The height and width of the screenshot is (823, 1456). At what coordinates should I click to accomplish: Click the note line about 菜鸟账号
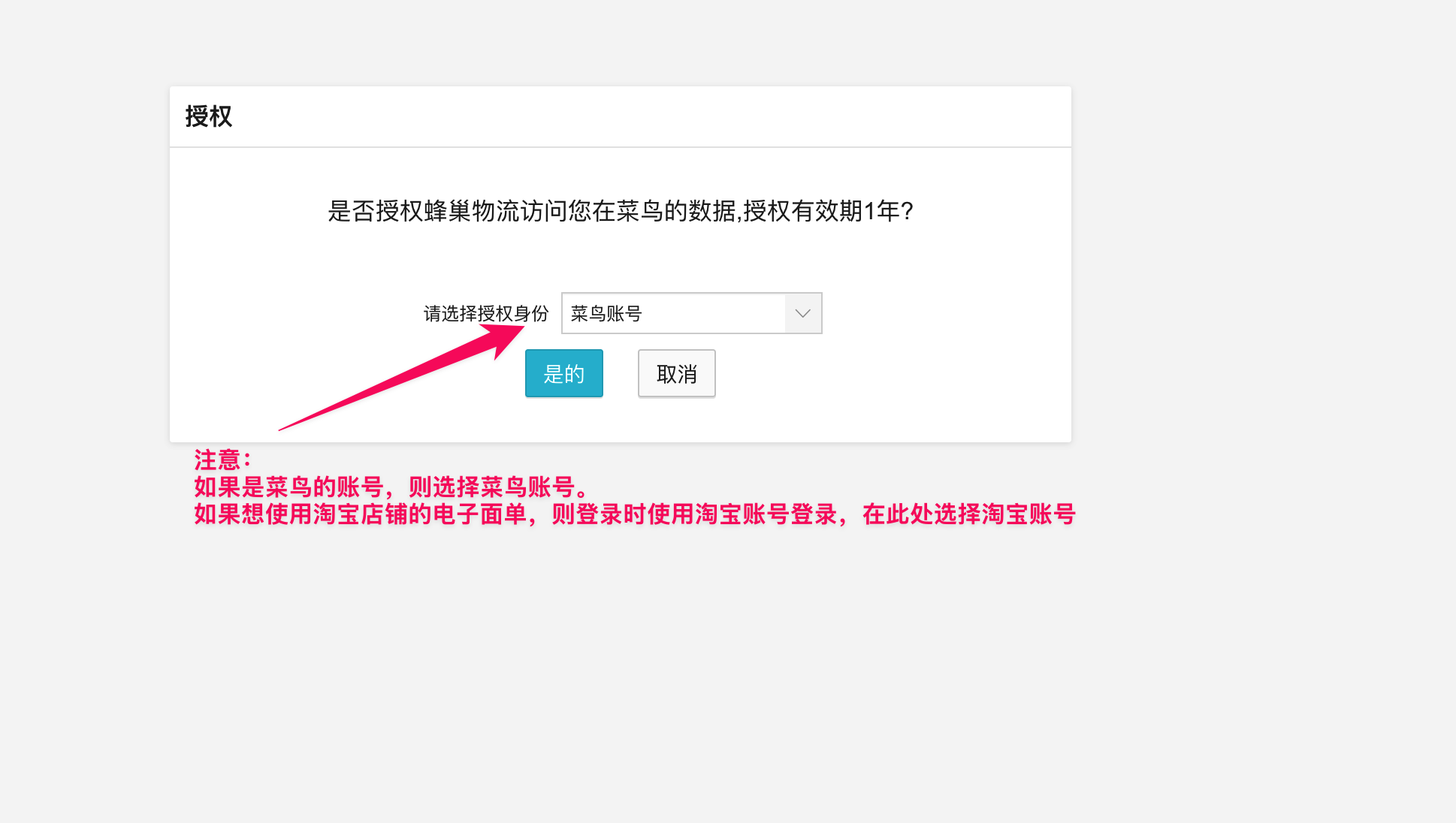point(391,487)
